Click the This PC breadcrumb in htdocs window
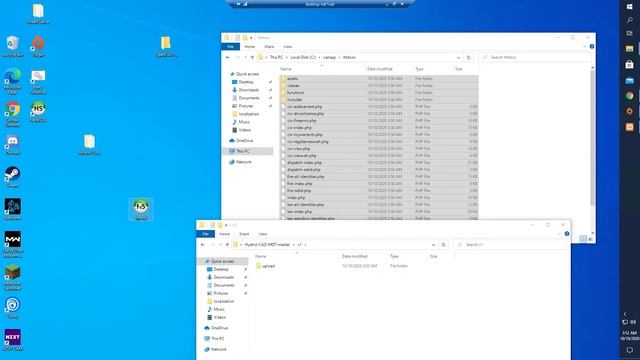 (276, 58)
